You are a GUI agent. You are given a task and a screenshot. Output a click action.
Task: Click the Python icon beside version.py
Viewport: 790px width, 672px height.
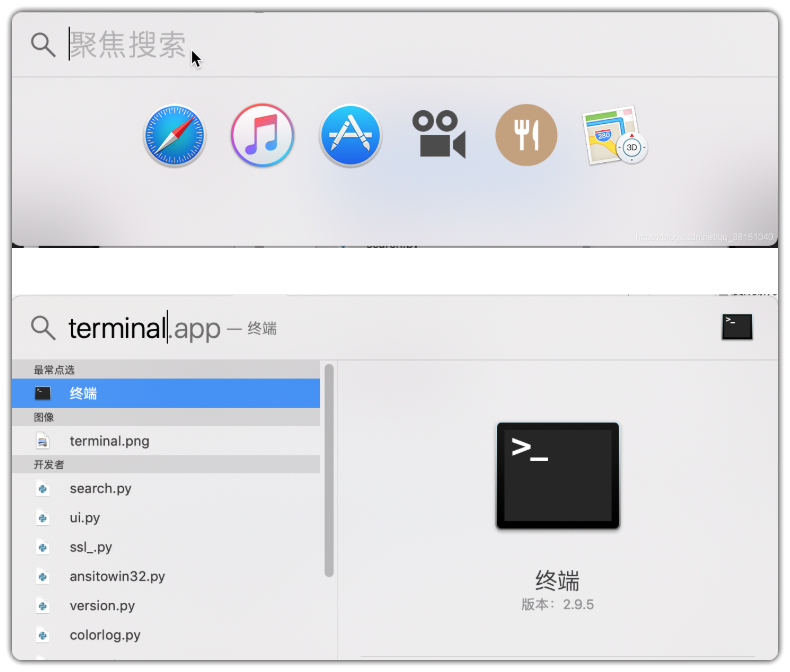click(43, 606)
